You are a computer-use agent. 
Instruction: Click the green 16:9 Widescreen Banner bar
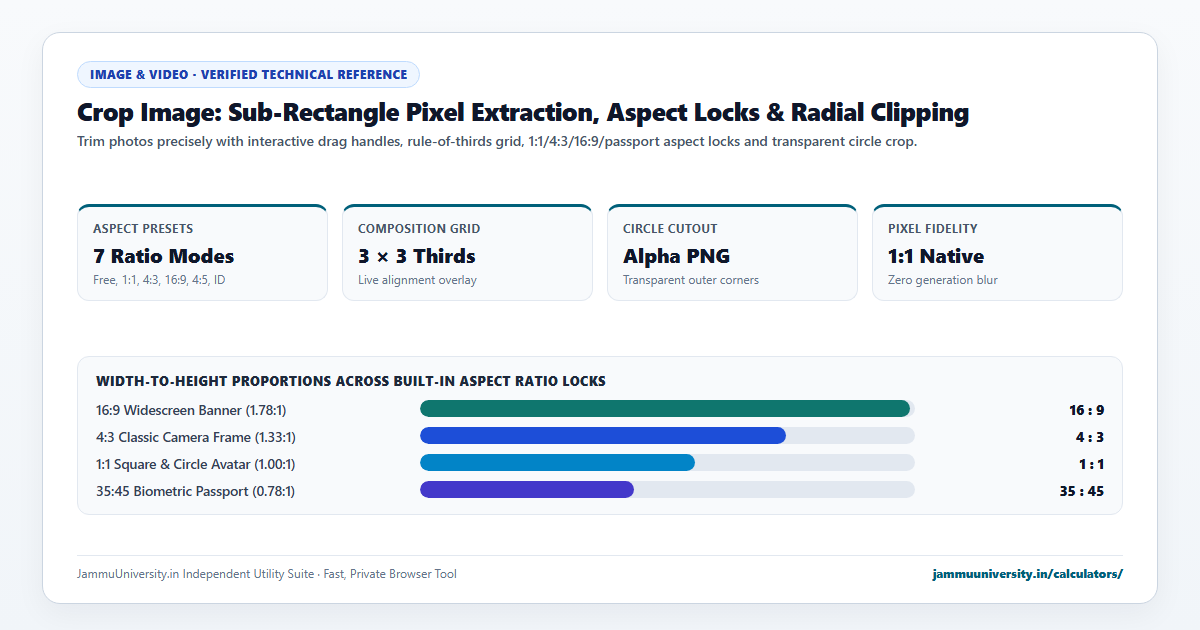(x=665, y=408)
